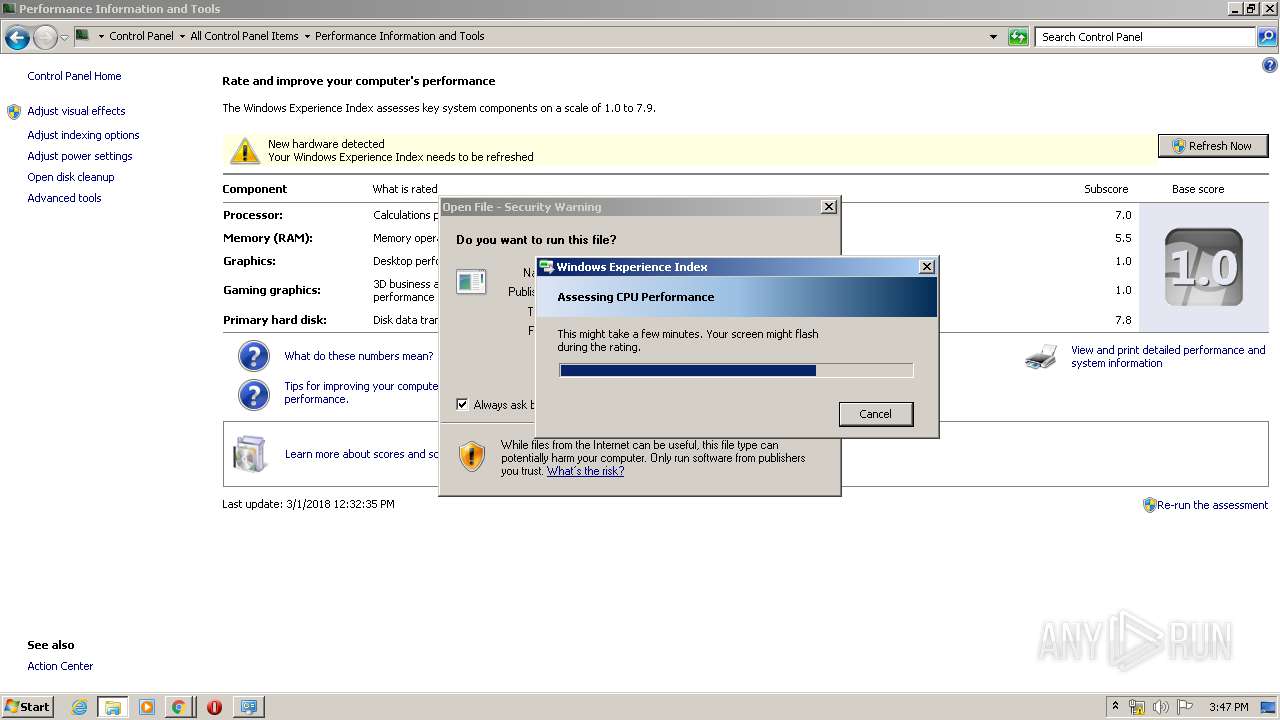Click network tray icon

tap(1137, 707)
